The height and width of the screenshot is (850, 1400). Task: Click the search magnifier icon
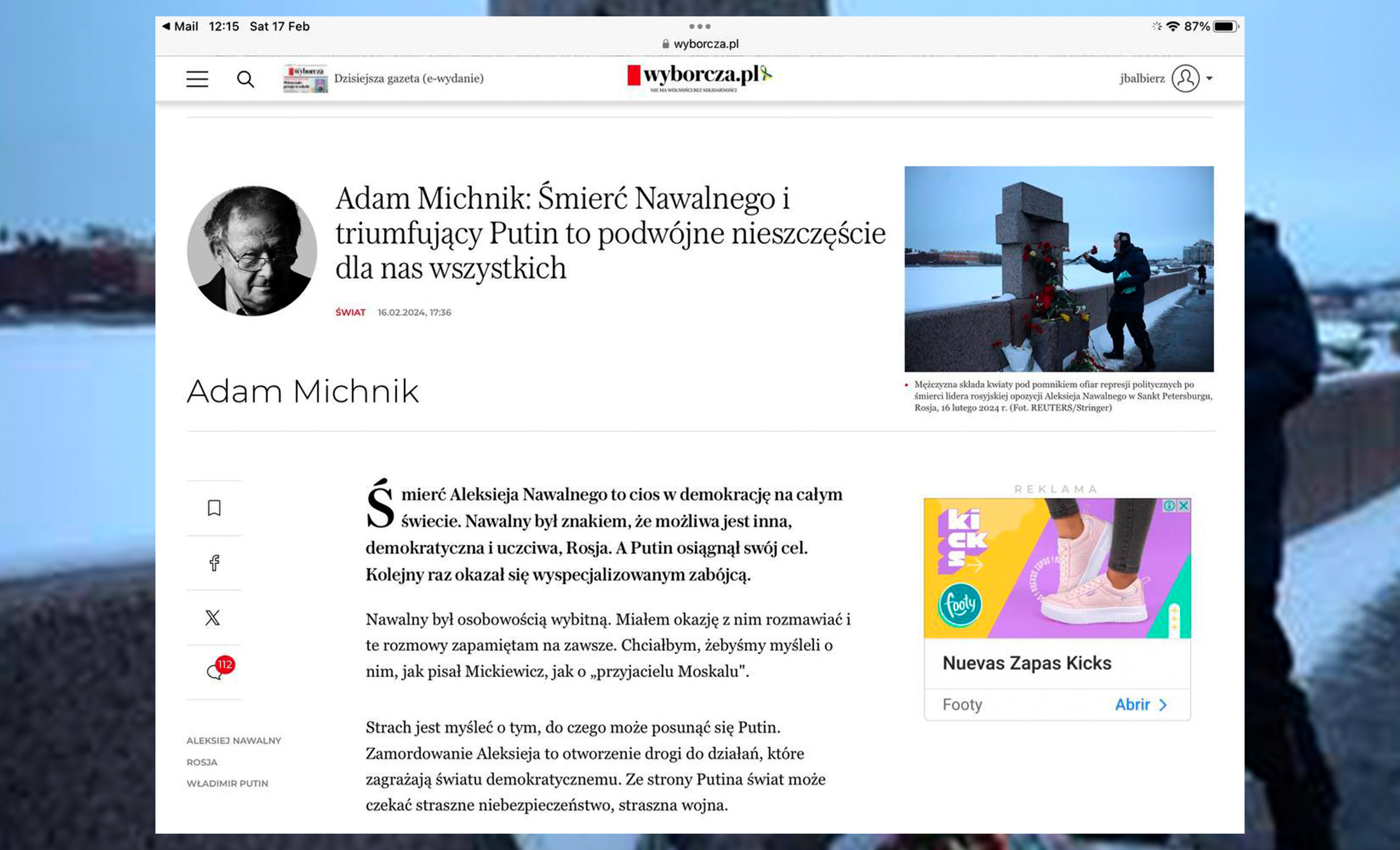245,79
